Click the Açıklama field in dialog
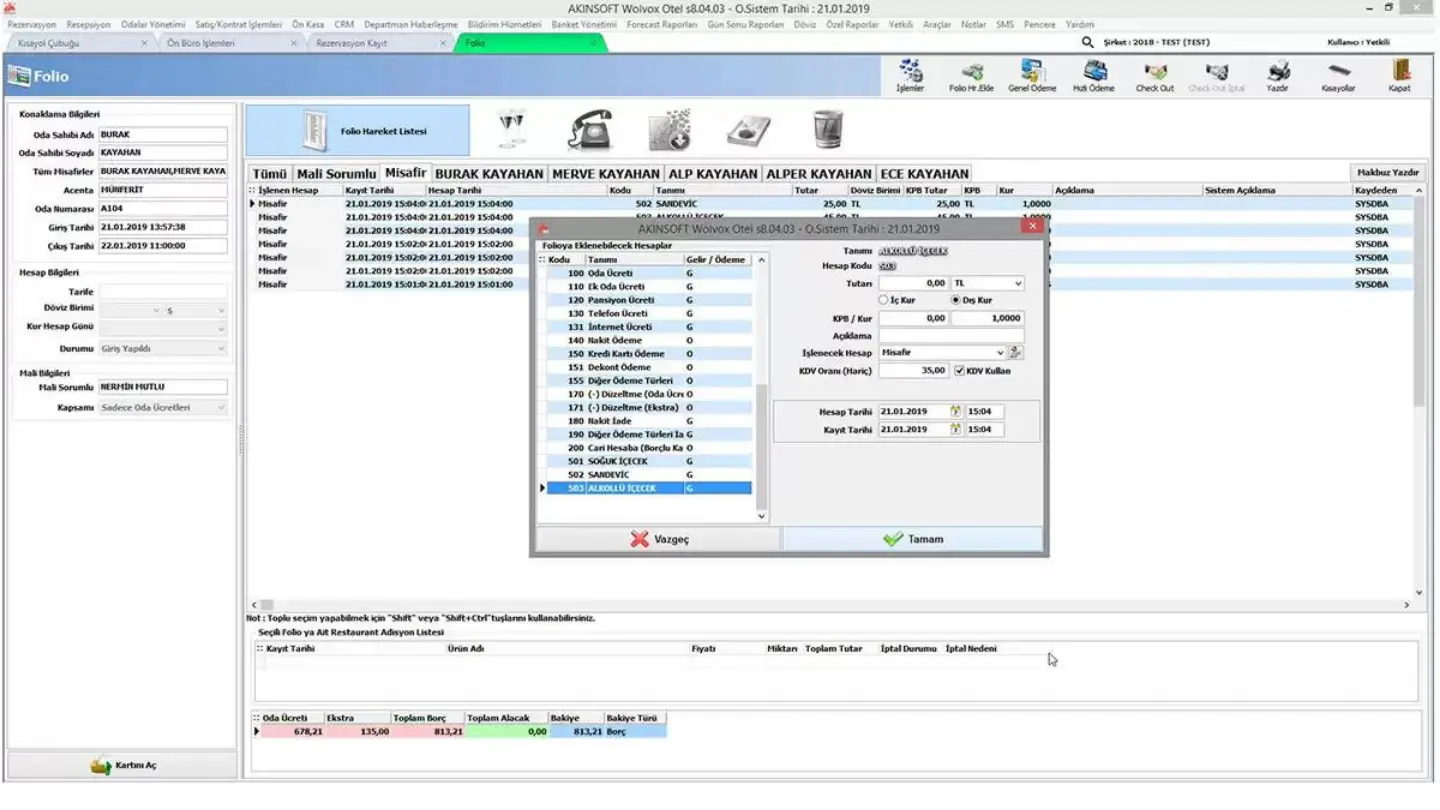Image resolution: width=1440 pixels, height=810 pixels. tap(951, 336)
